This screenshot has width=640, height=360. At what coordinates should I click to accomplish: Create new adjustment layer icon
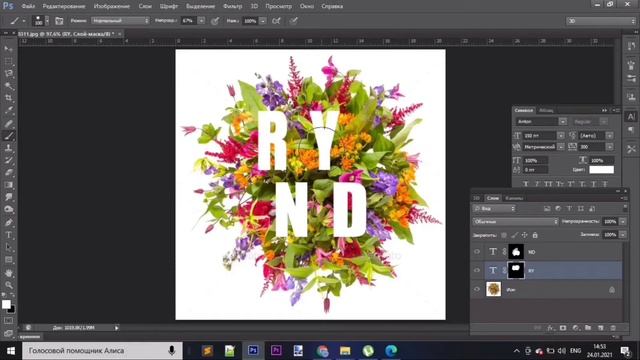coord(576,328)
